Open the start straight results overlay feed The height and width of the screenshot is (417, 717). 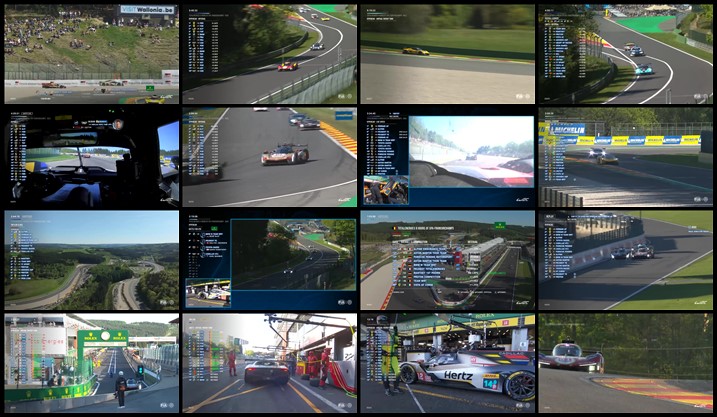(447, 260)
